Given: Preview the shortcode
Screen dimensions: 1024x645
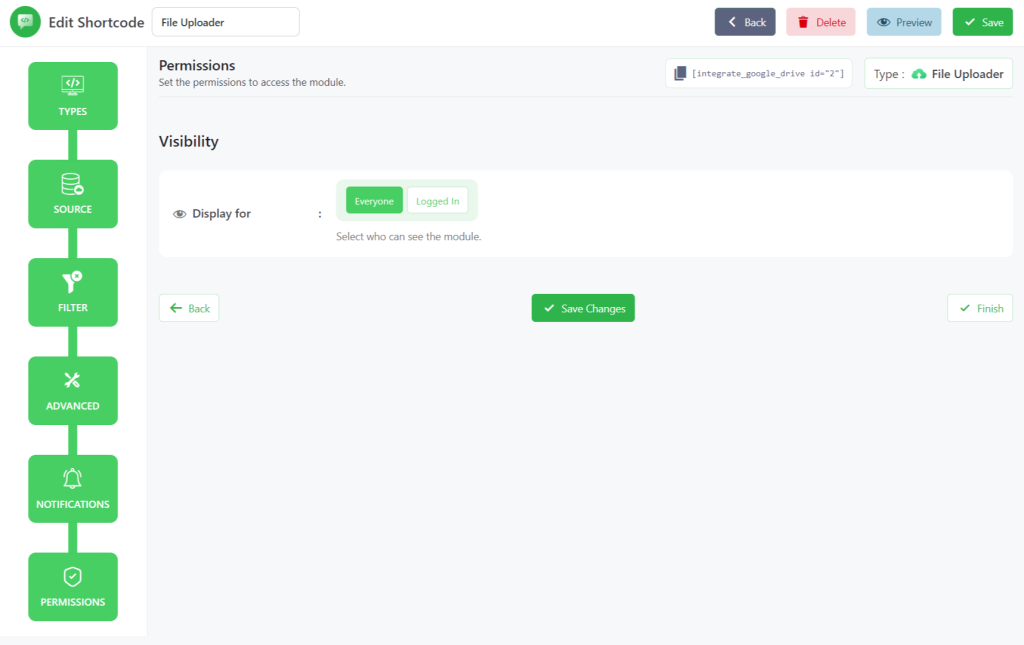Looking at the screenshot, I should (x=904, y=22).
